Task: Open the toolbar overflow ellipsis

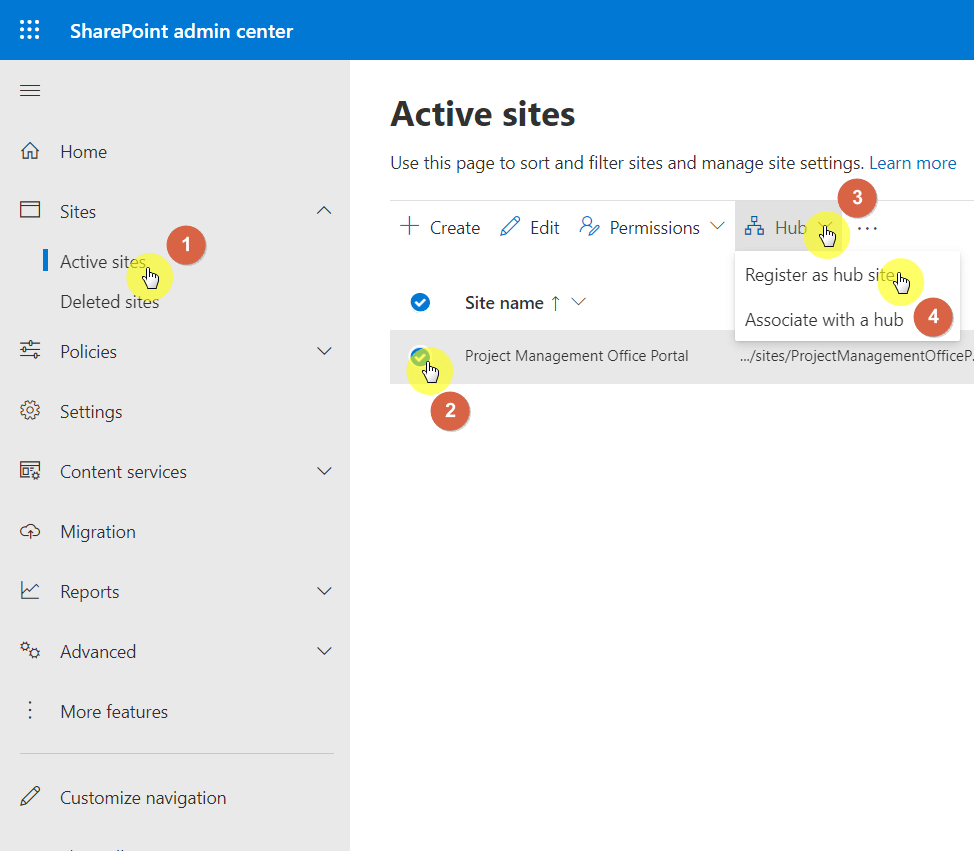Action: pos(867,229)
